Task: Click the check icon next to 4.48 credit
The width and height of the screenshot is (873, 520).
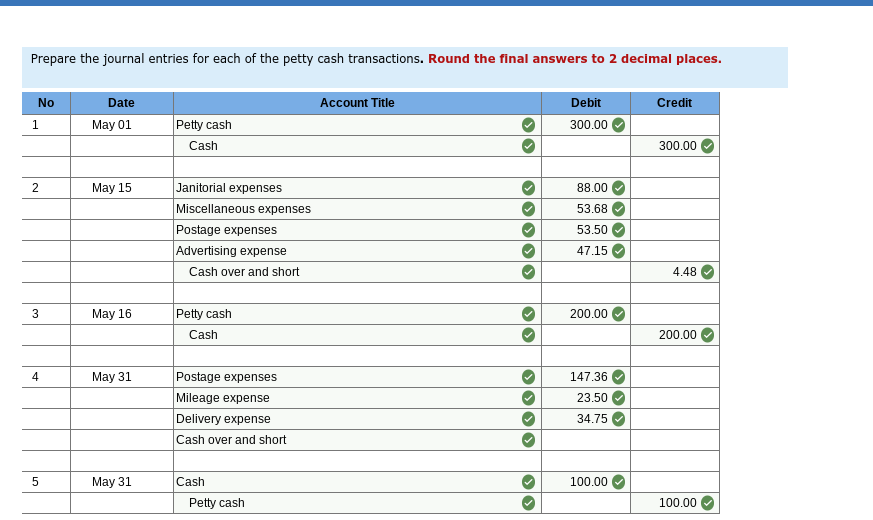Action: coord(707,272)
